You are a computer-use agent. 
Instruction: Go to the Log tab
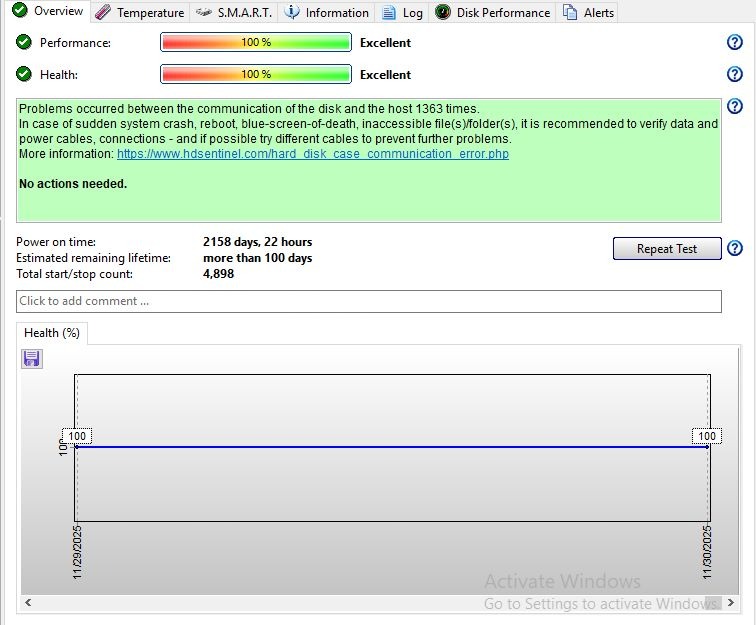point(402,13)
